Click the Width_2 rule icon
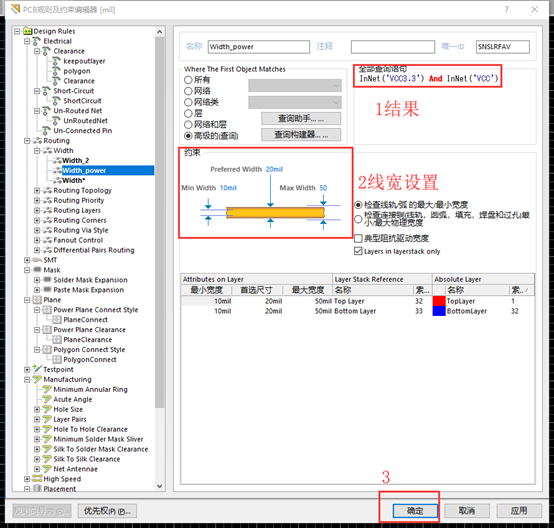The height and width of the screenshot is (528, 554). [57, 160]
